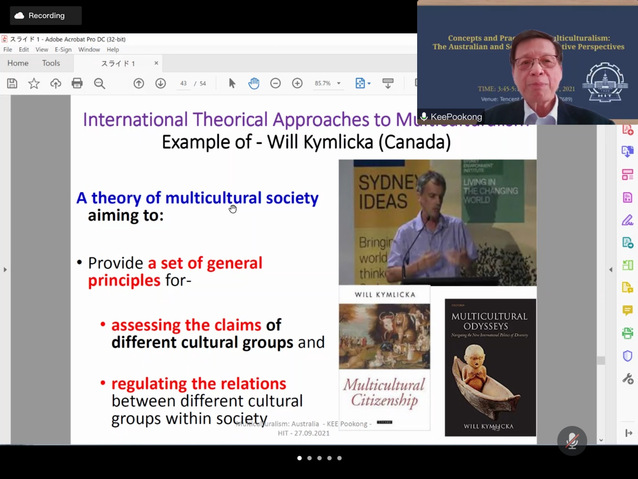Click the vertical scrollbar thumb

coord(601,361)
